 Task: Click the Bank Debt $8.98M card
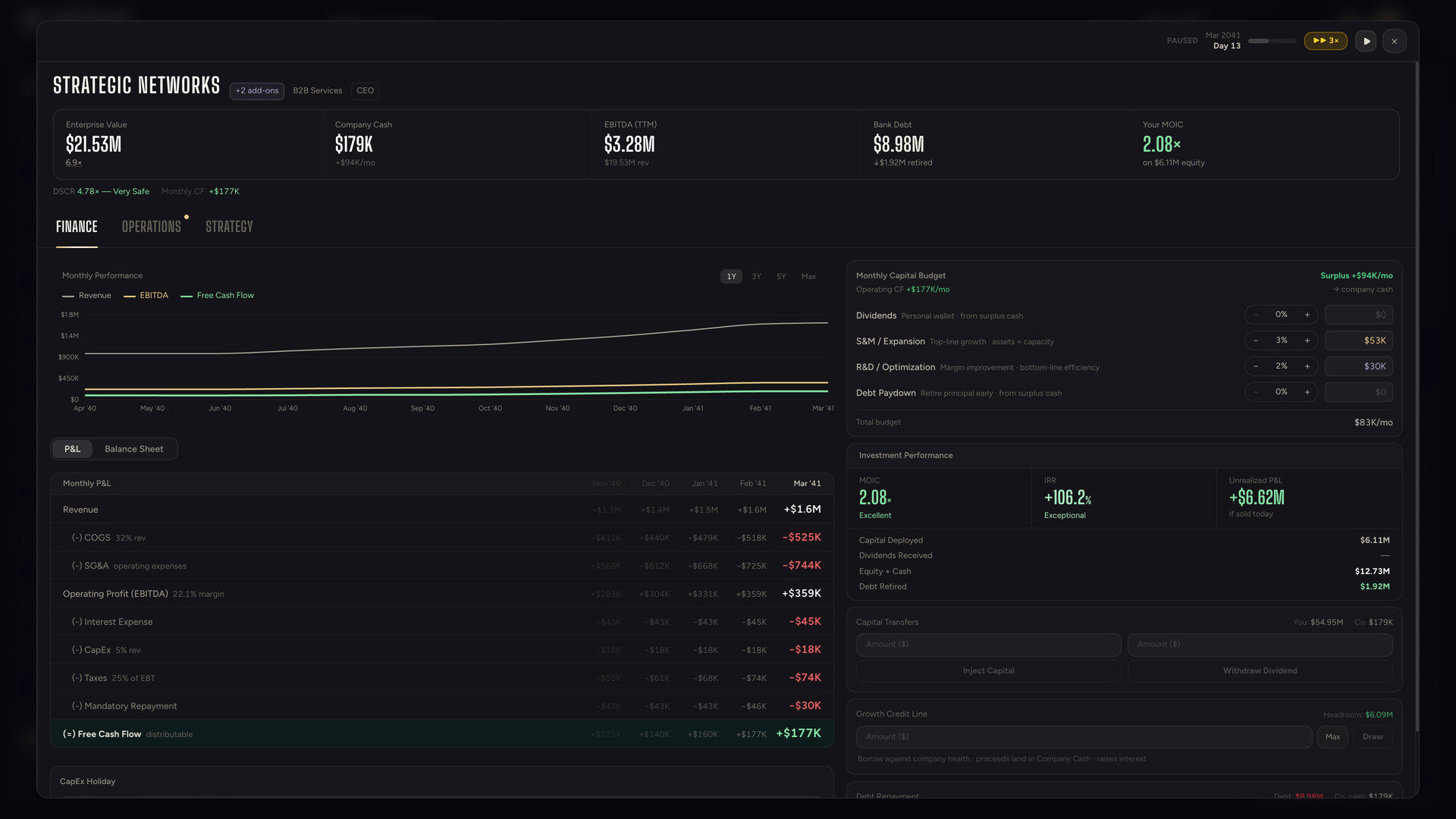coord(995,144)
